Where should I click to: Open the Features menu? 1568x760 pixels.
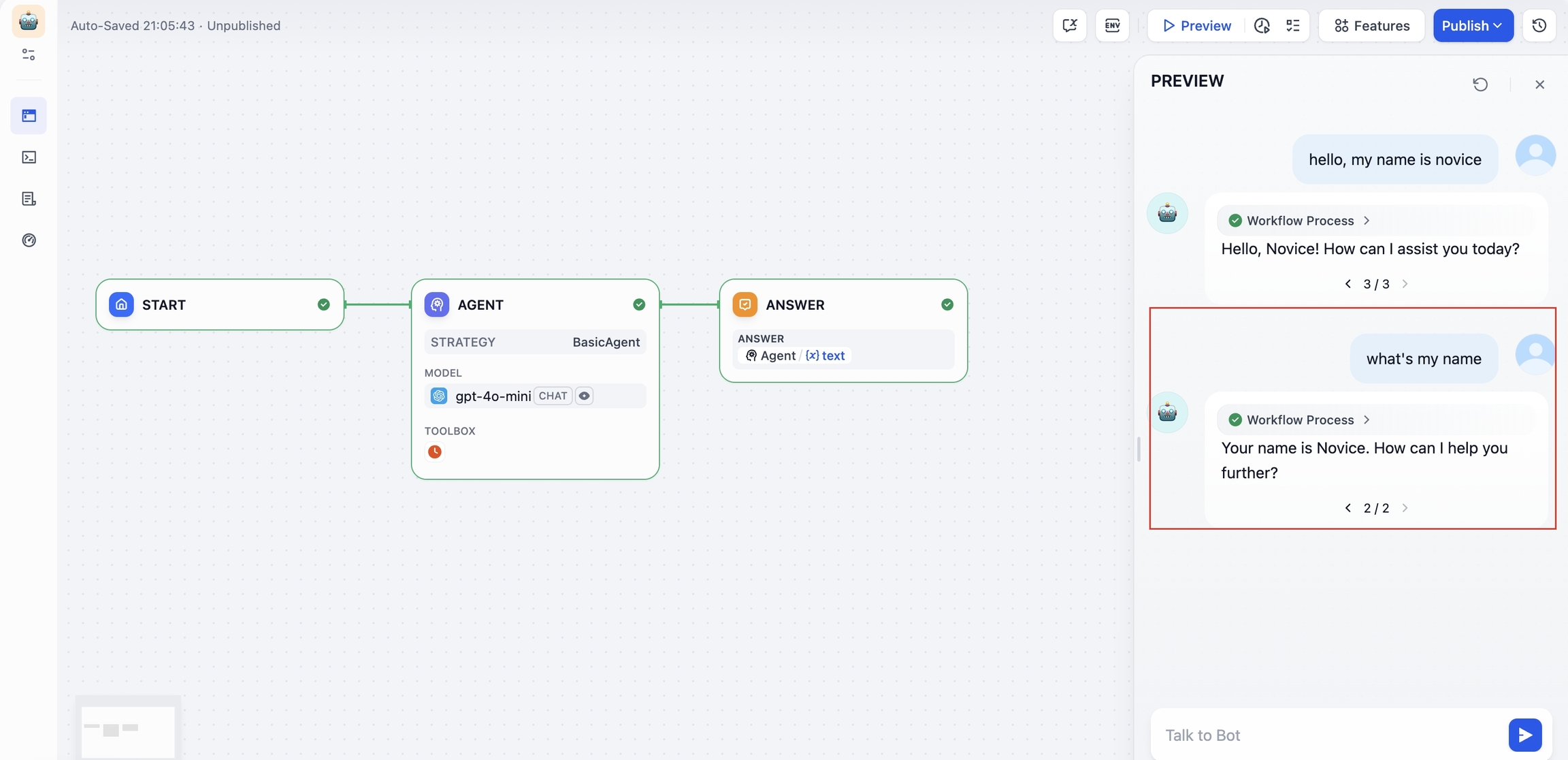tap(1371, 26)
